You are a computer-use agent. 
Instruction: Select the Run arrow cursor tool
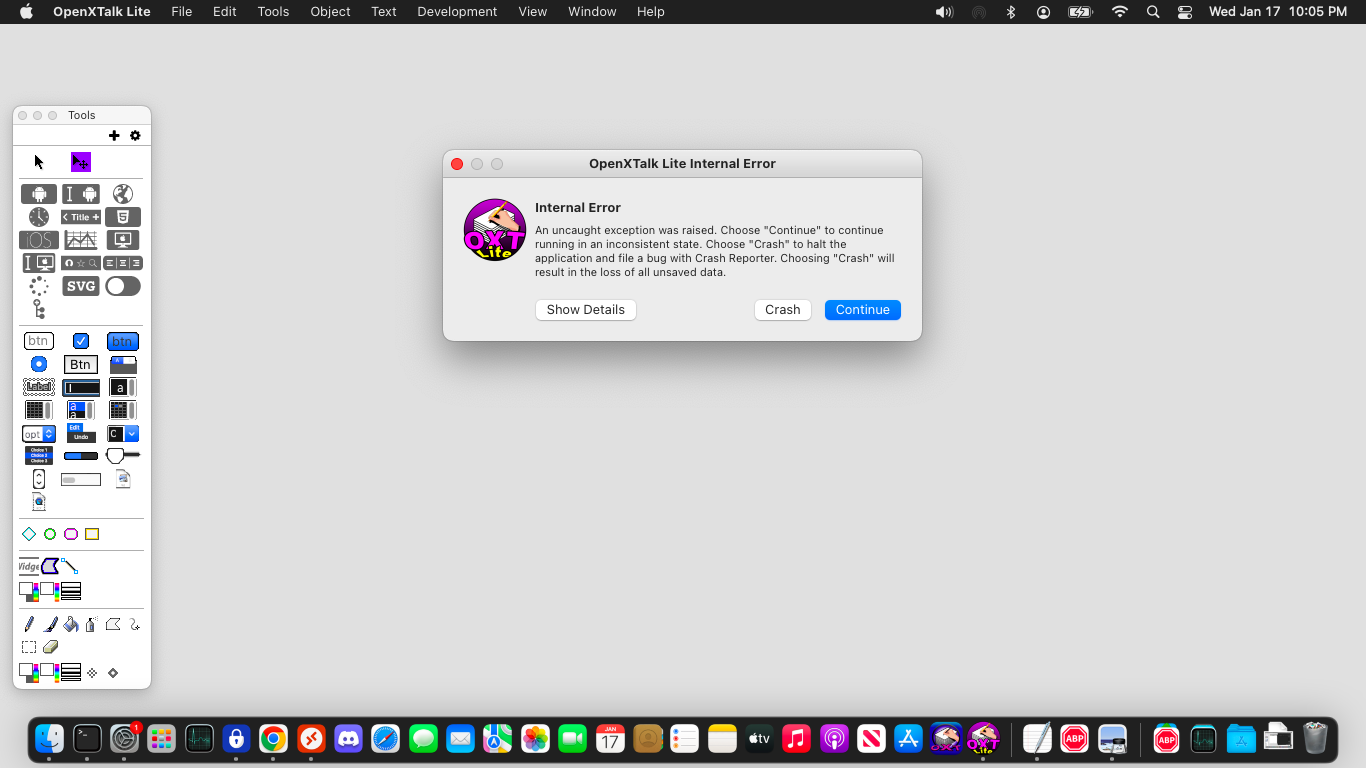coord(39,162)
